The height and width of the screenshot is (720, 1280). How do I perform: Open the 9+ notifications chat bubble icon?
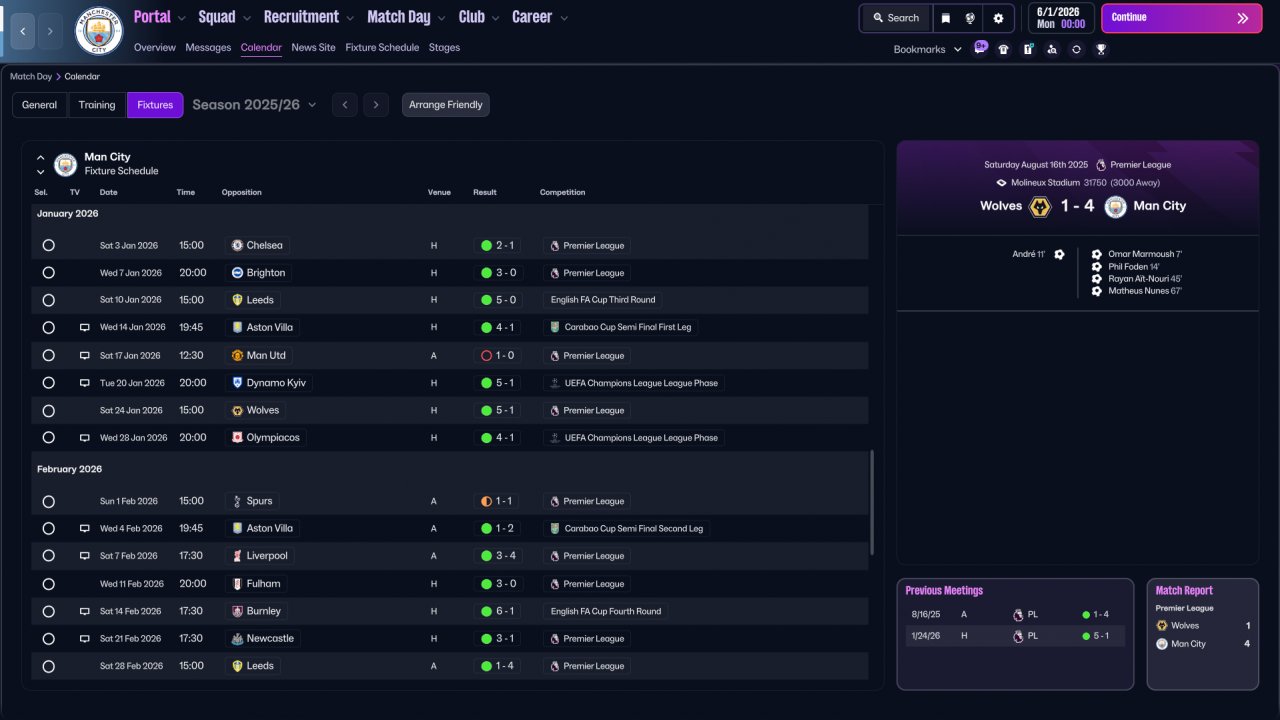tap(980, 48)
